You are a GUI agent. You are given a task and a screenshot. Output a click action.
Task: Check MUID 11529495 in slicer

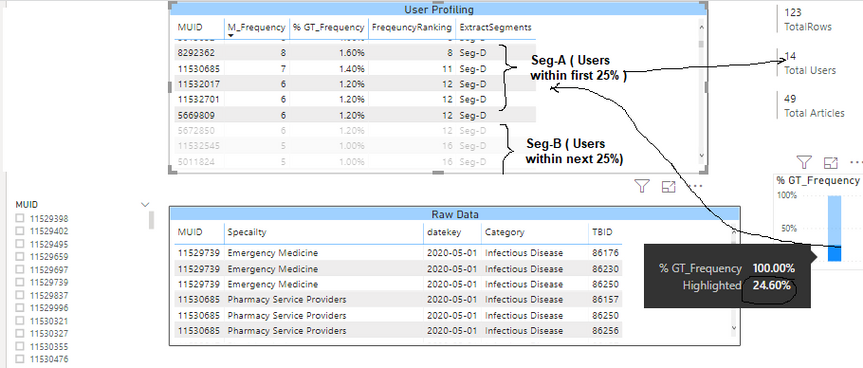[x=20, y=244]
